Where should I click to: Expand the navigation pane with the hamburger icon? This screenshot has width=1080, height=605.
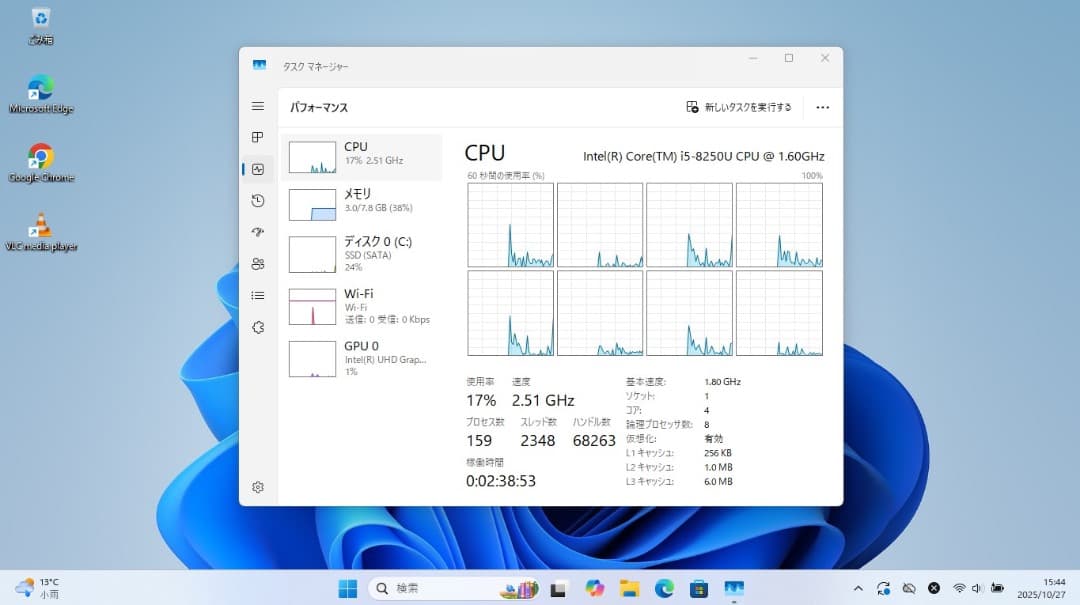pyautogui.click(x=258, y=106)
